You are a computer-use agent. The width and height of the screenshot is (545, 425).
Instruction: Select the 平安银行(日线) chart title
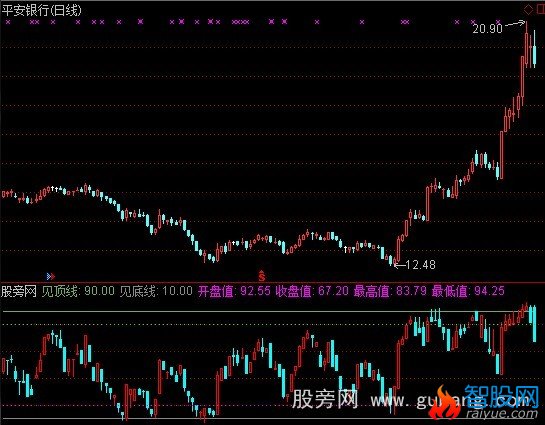41,10
